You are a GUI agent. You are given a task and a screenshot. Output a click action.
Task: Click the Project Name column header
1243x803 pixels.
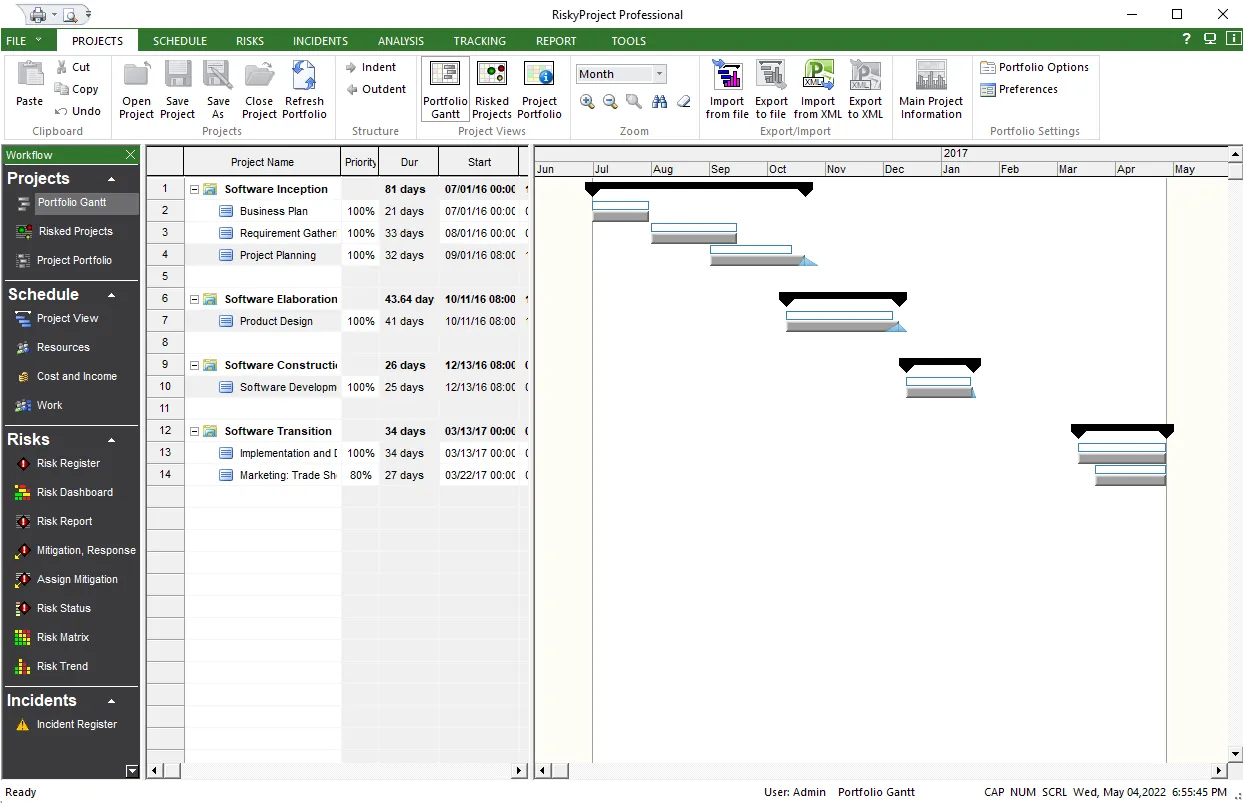pyautogui.click(x=262, y=162)
